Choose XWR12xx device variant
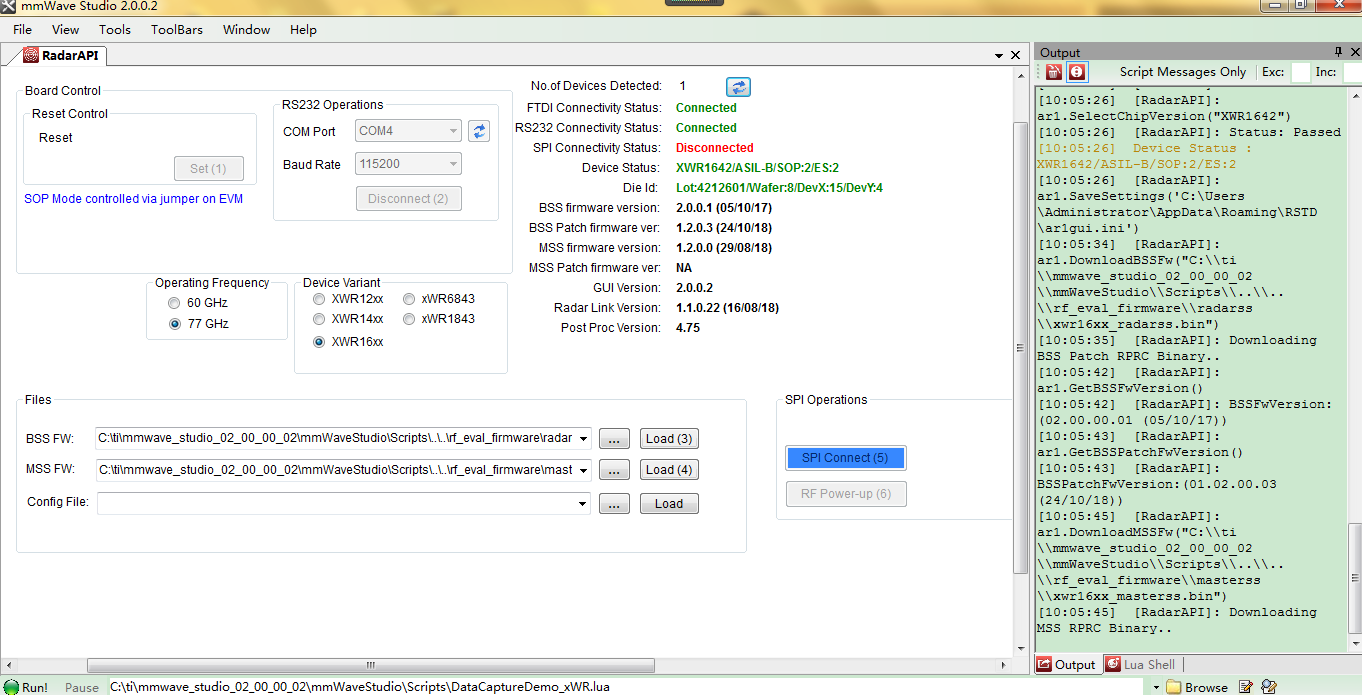The height and width of the screenshot is (695, 1362). [x=319, y=299]
